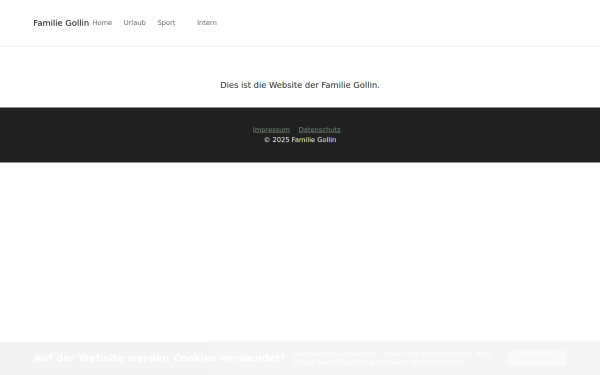Open the Home menu item
This screenshot has width=600, height=375.
pyautogui.click(x=102, y=23)
